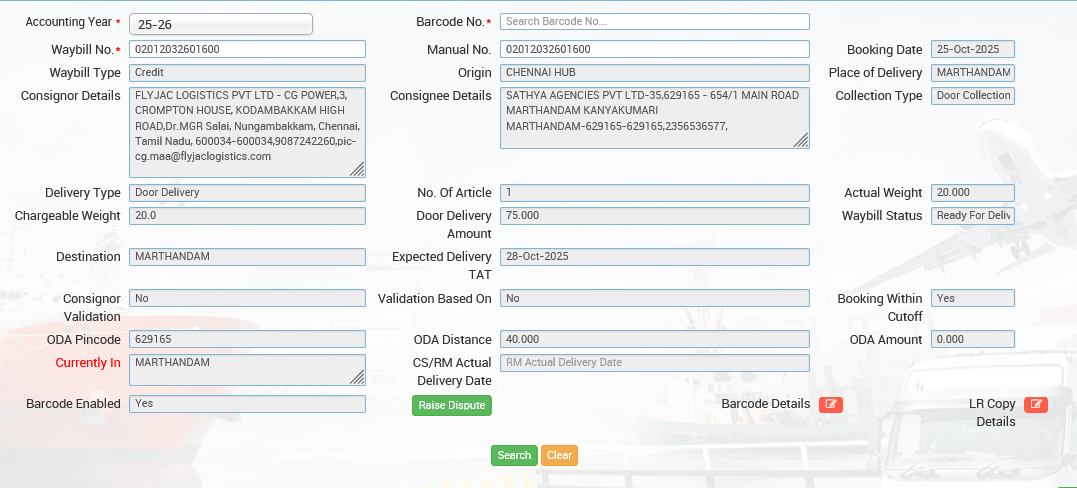Select the Booking Date field
Screen dimensions: 1077x488
click(x=972, y=49)
